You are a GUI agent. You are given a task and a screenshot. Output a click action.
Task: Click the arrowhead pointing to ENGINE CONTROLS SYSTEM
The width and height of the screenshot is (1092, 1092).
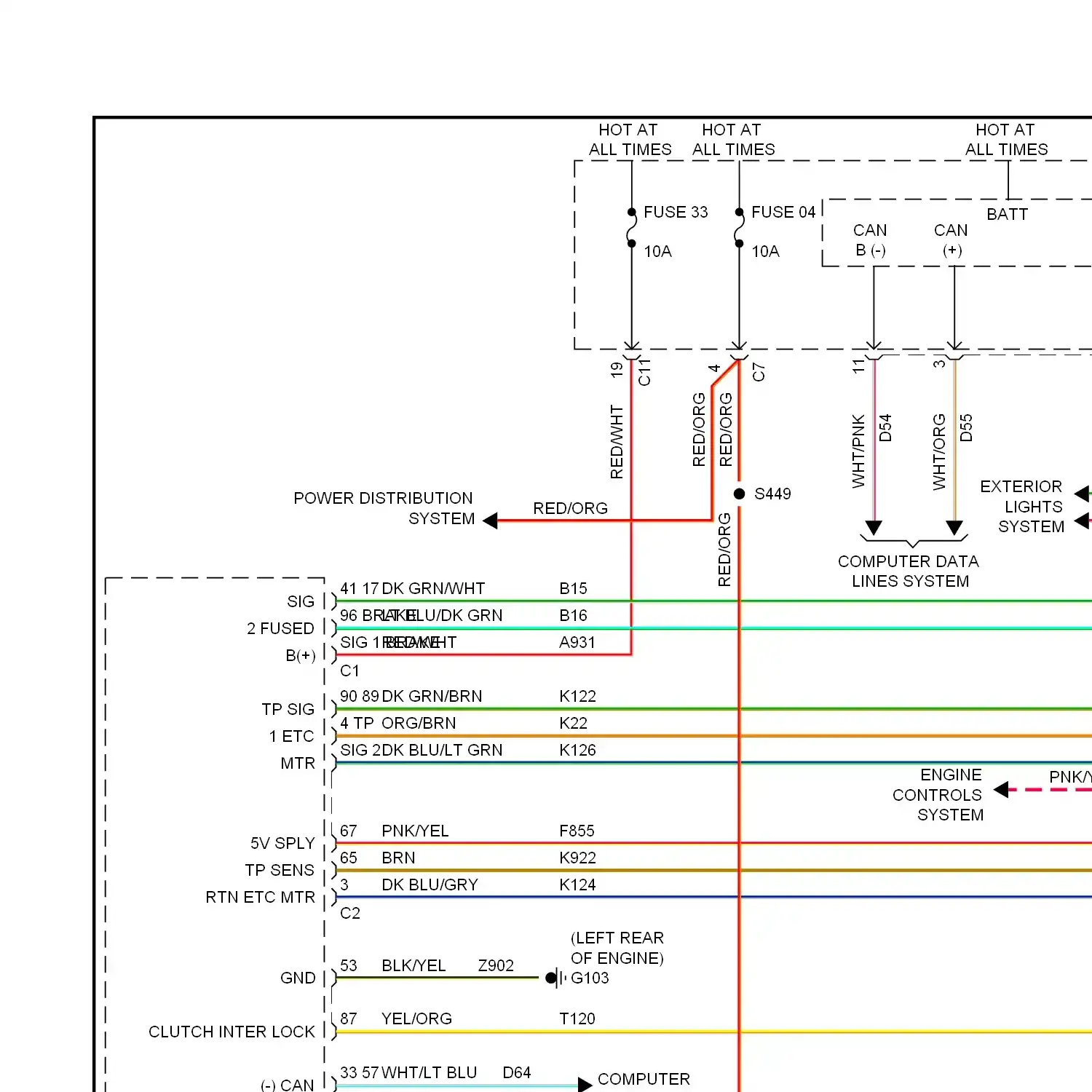[x=1001, y=790]
